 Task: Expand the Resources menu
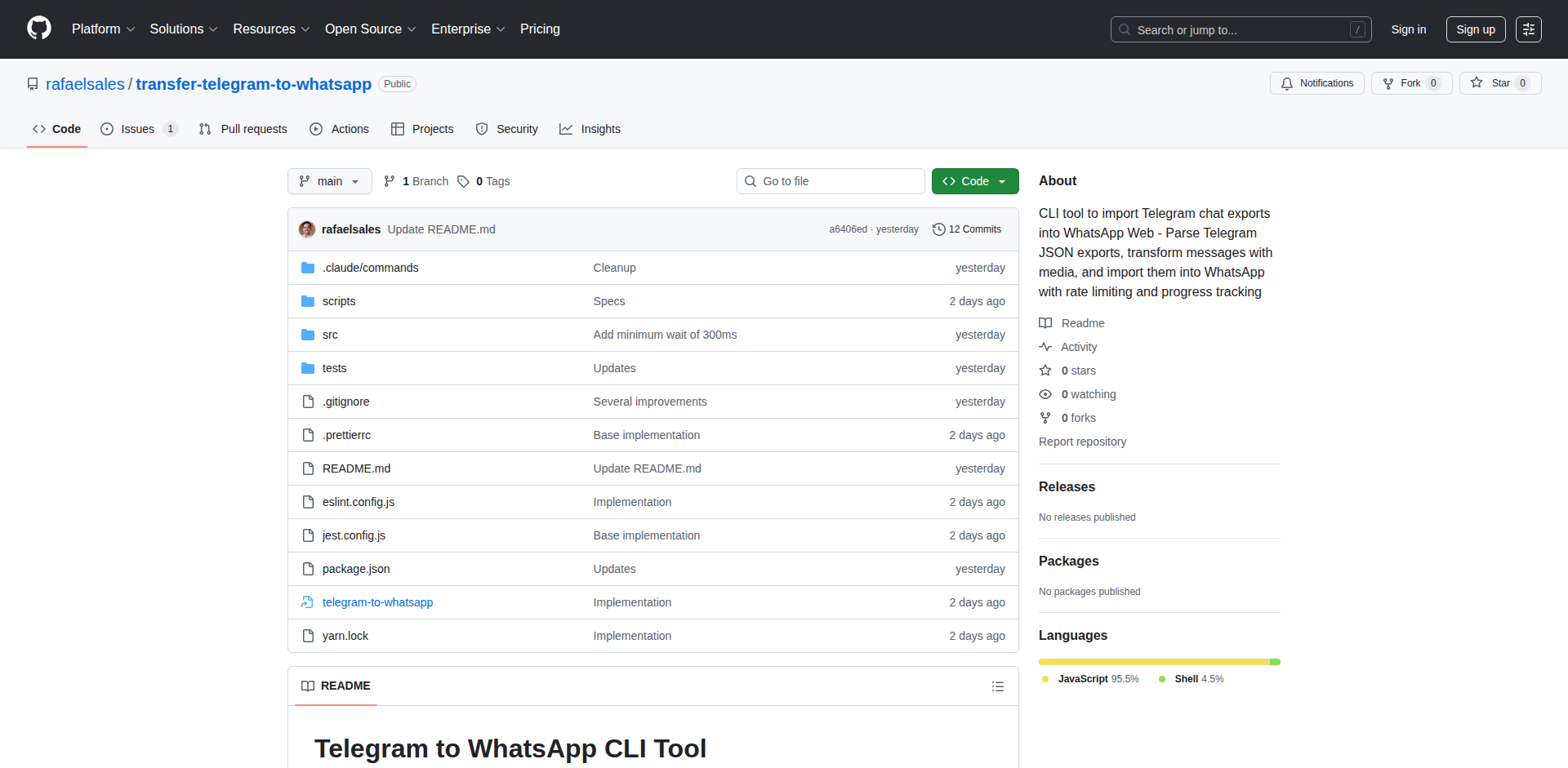[271, 29]
